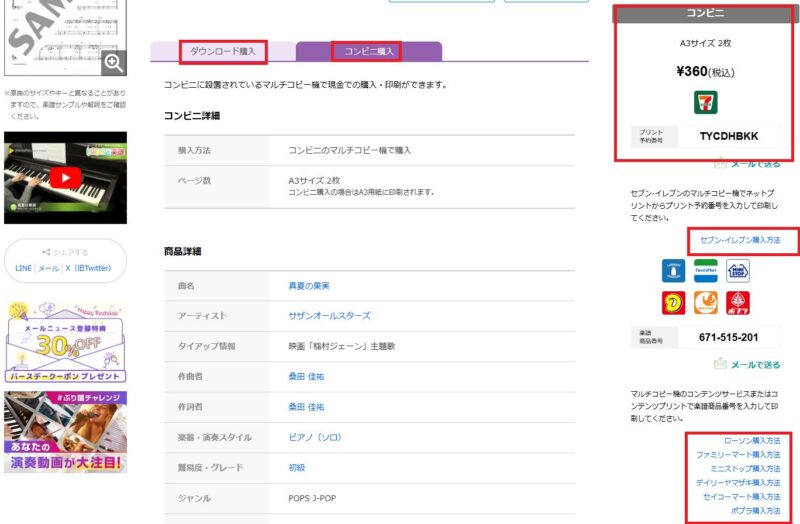
Task: Play the YouTube piano video
Action: pyautogui.click(x=65, y=178)
